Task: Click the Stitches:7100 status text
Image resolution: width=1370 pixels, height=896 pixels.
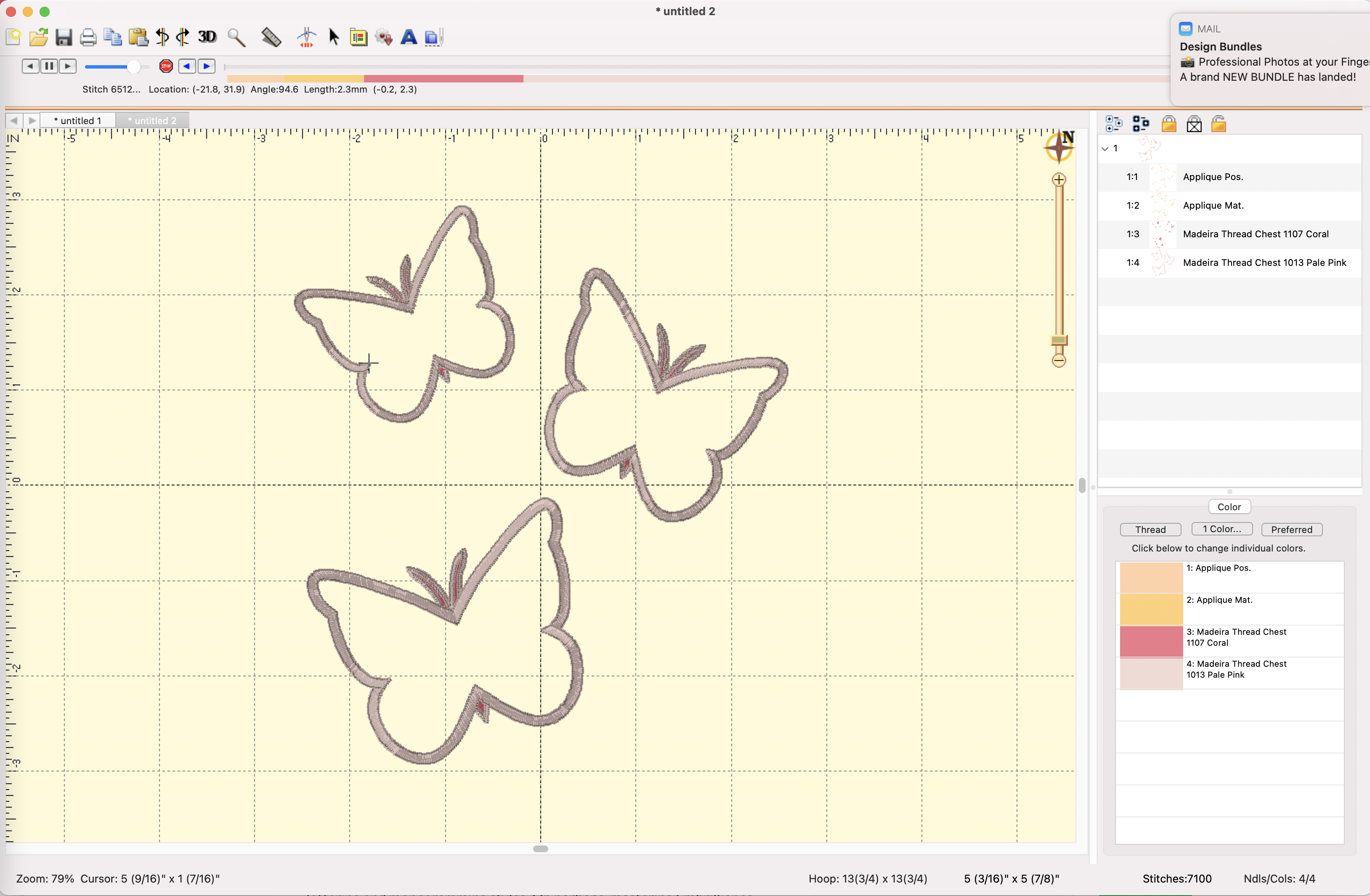Action: [1176, 879]
